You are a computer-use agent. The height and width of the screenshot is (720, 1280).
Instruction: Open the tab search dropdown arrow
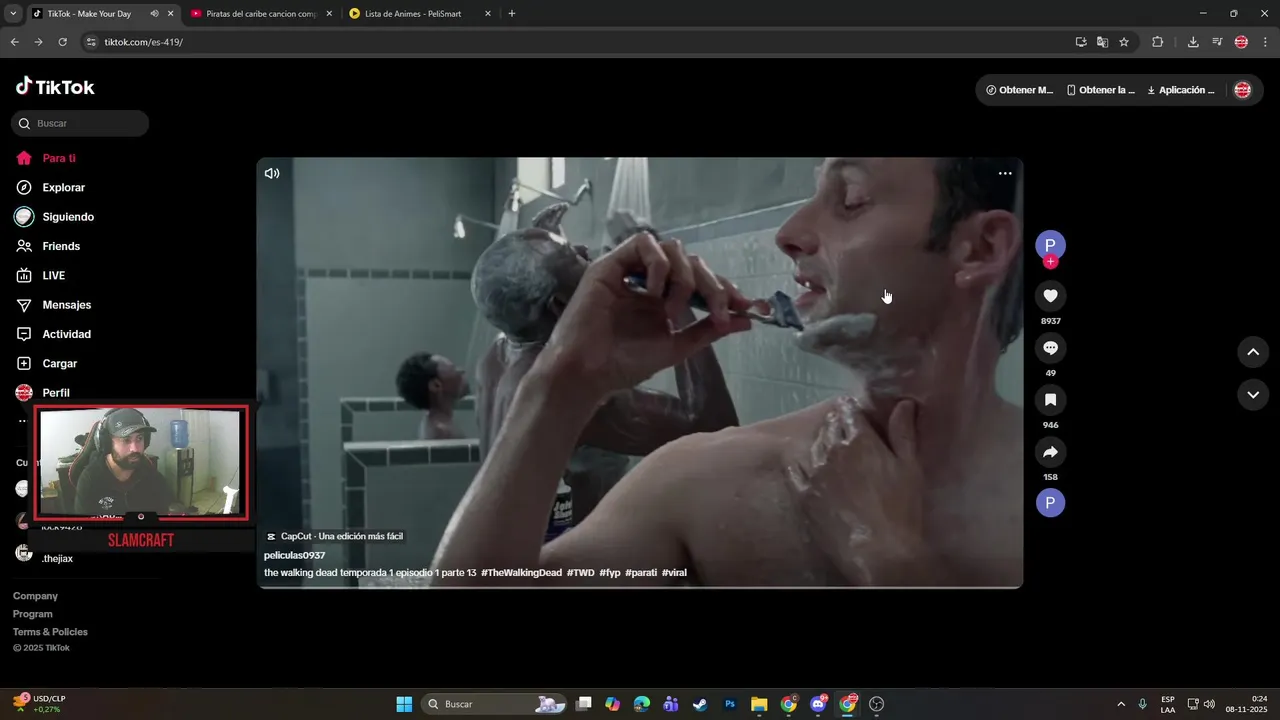coord(13,14)
